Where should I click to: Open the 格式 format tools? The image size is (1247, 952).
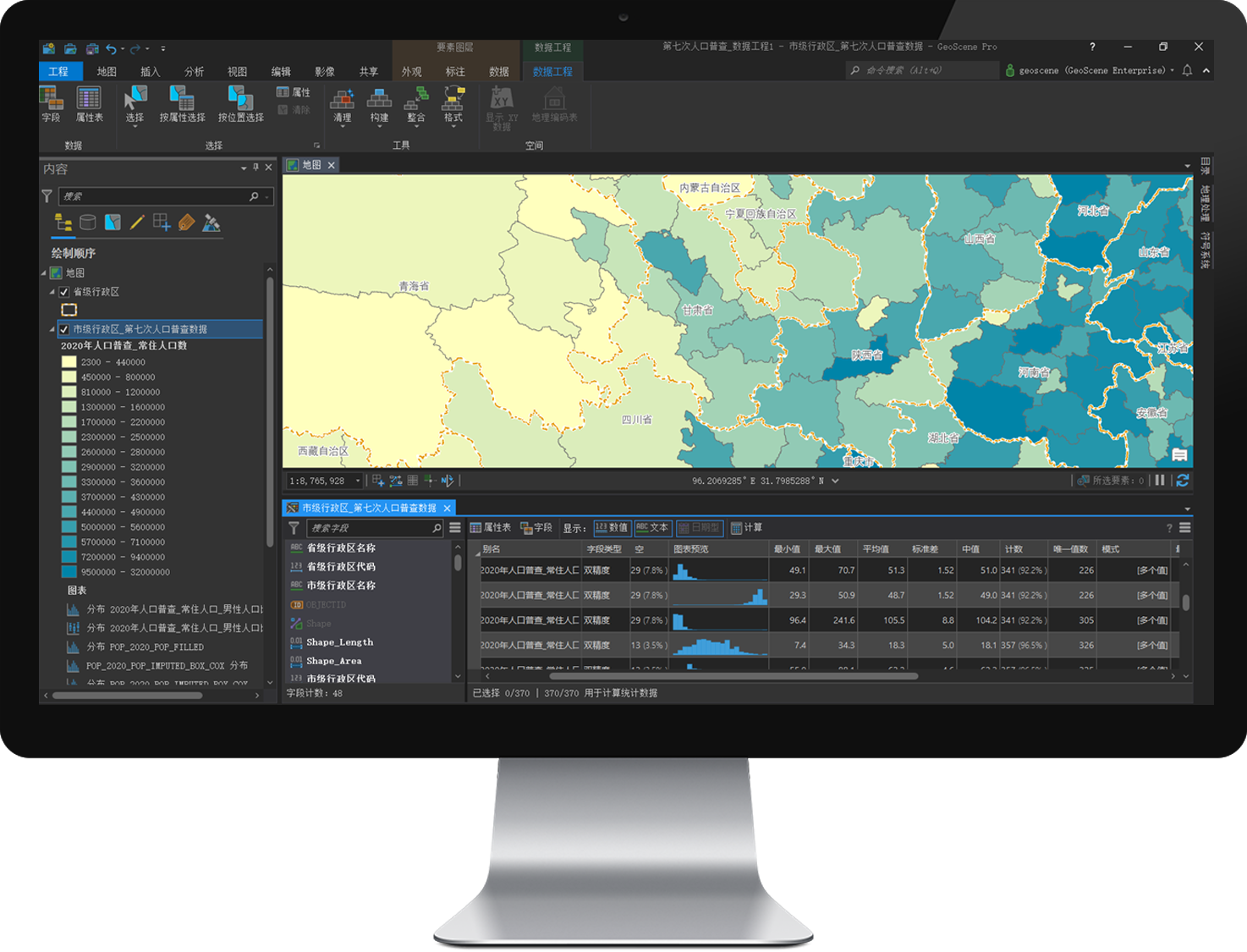pos(453,106)
